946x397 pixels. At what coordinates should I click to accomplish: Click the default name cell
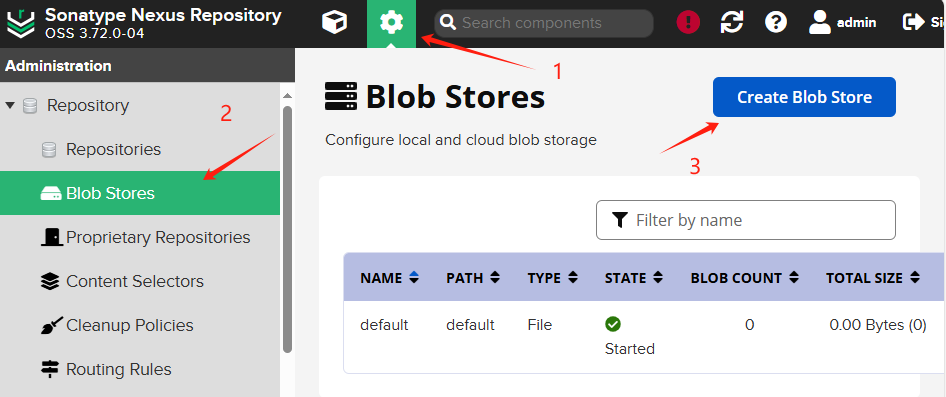[384, 325]
